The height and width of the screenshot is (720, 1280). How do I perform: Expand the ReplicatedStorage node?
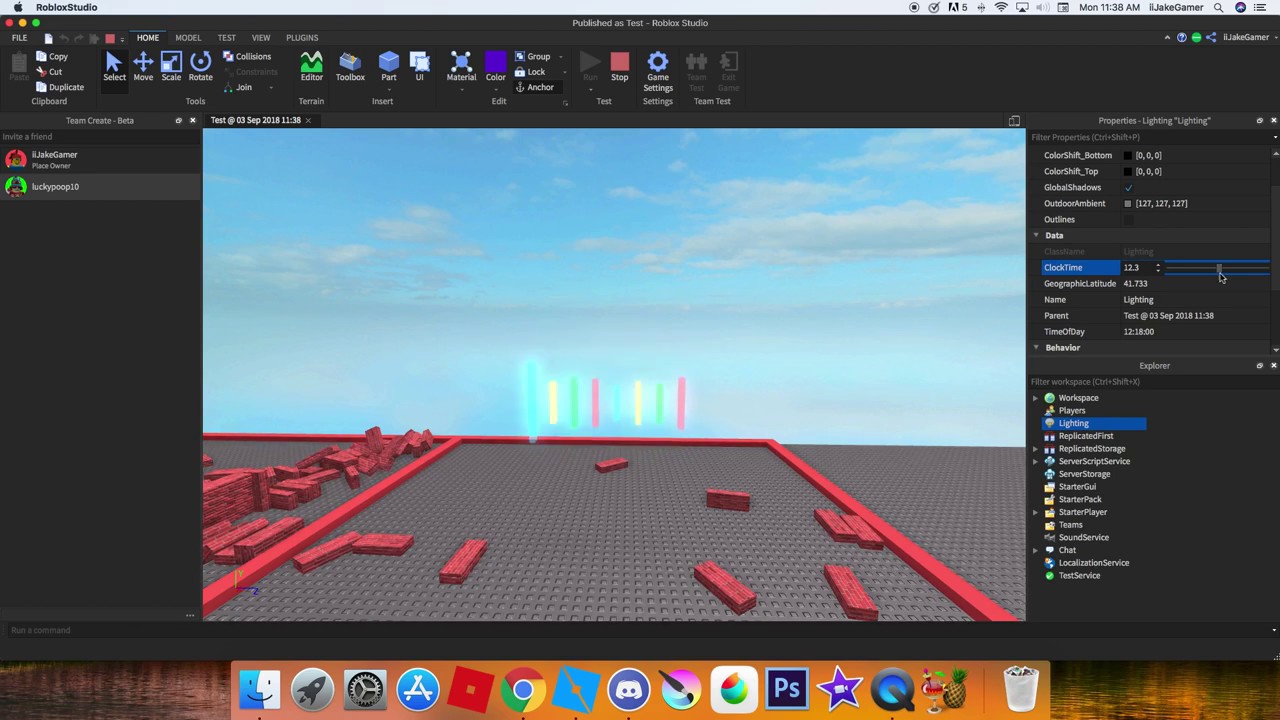point(1036,449)
